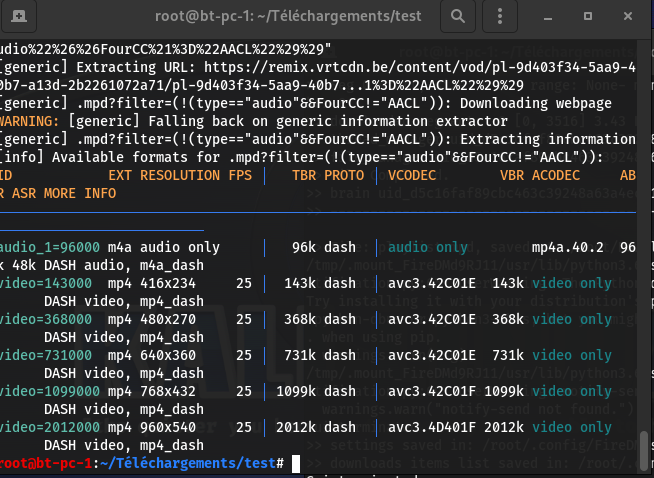
Task: Open the terminal search
Action: coord(458,16)
